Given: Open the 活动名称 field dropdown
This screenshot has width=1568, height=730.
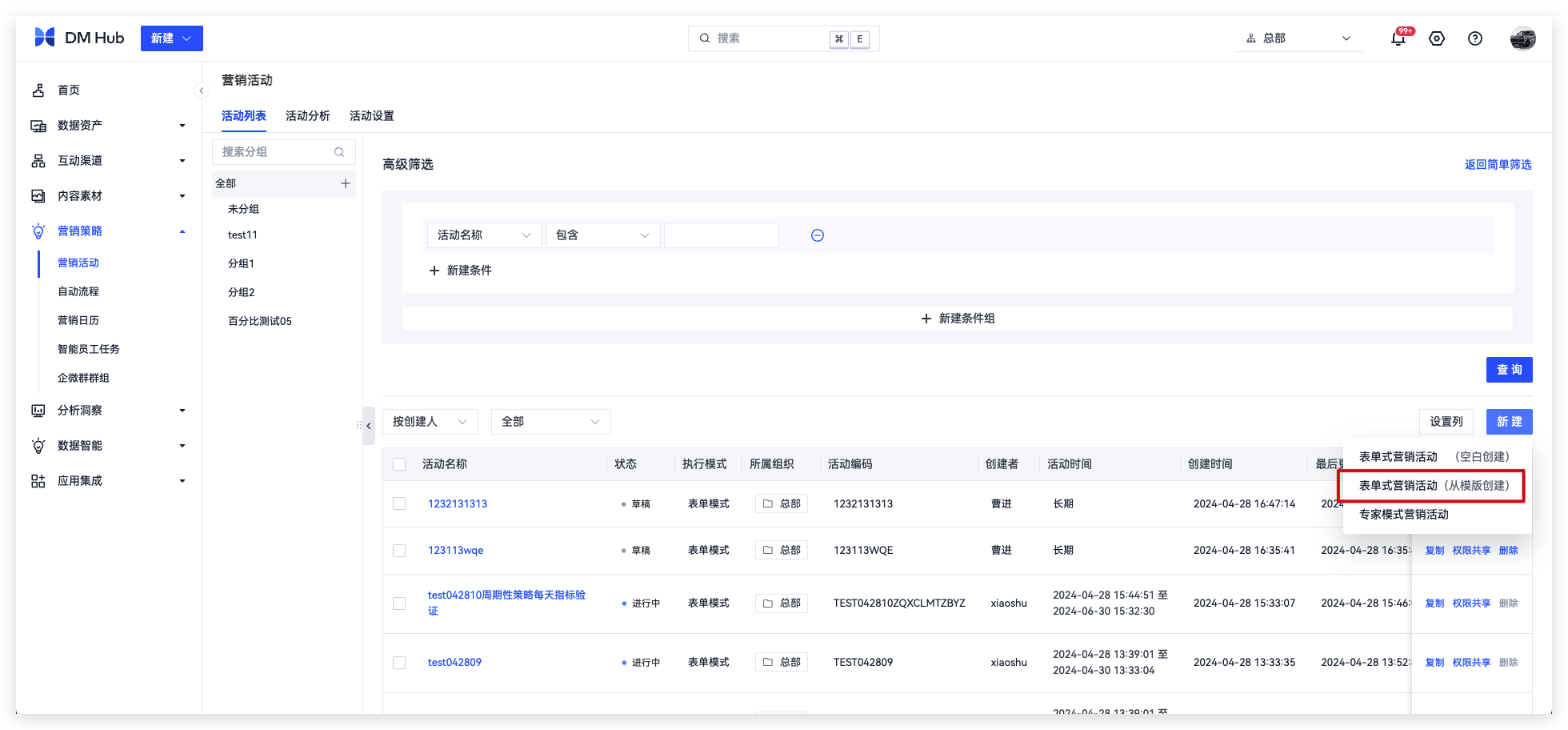Looking at the screenshot, I should (x=484, y=235).
